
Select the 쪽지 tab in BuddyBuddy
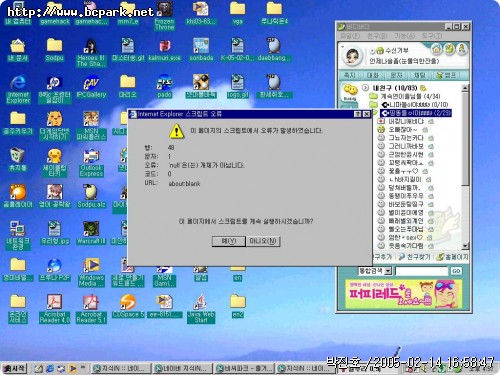point(350,75)
